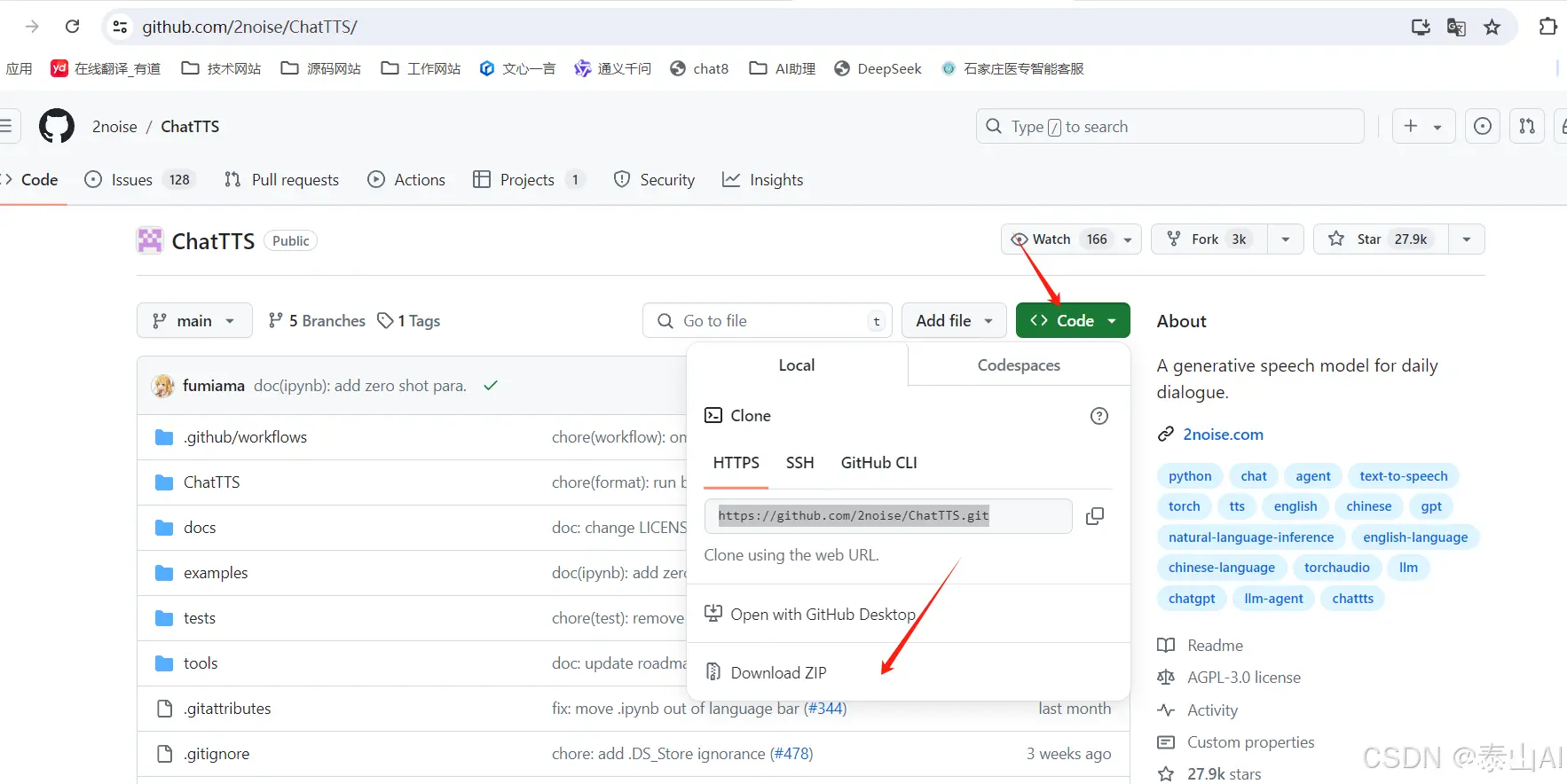The image size is (1567, 784).
Task: Click the install app icon in address bar
Action: point(1421,27)
